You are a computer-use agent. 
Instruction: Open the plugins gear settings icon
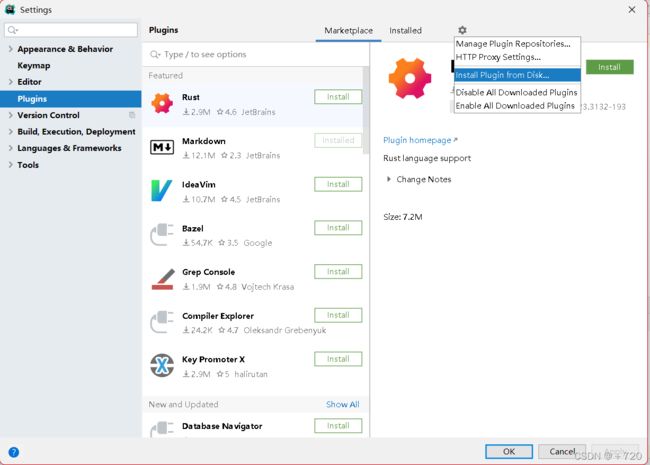pyautogui.click(x=462, y=30)
